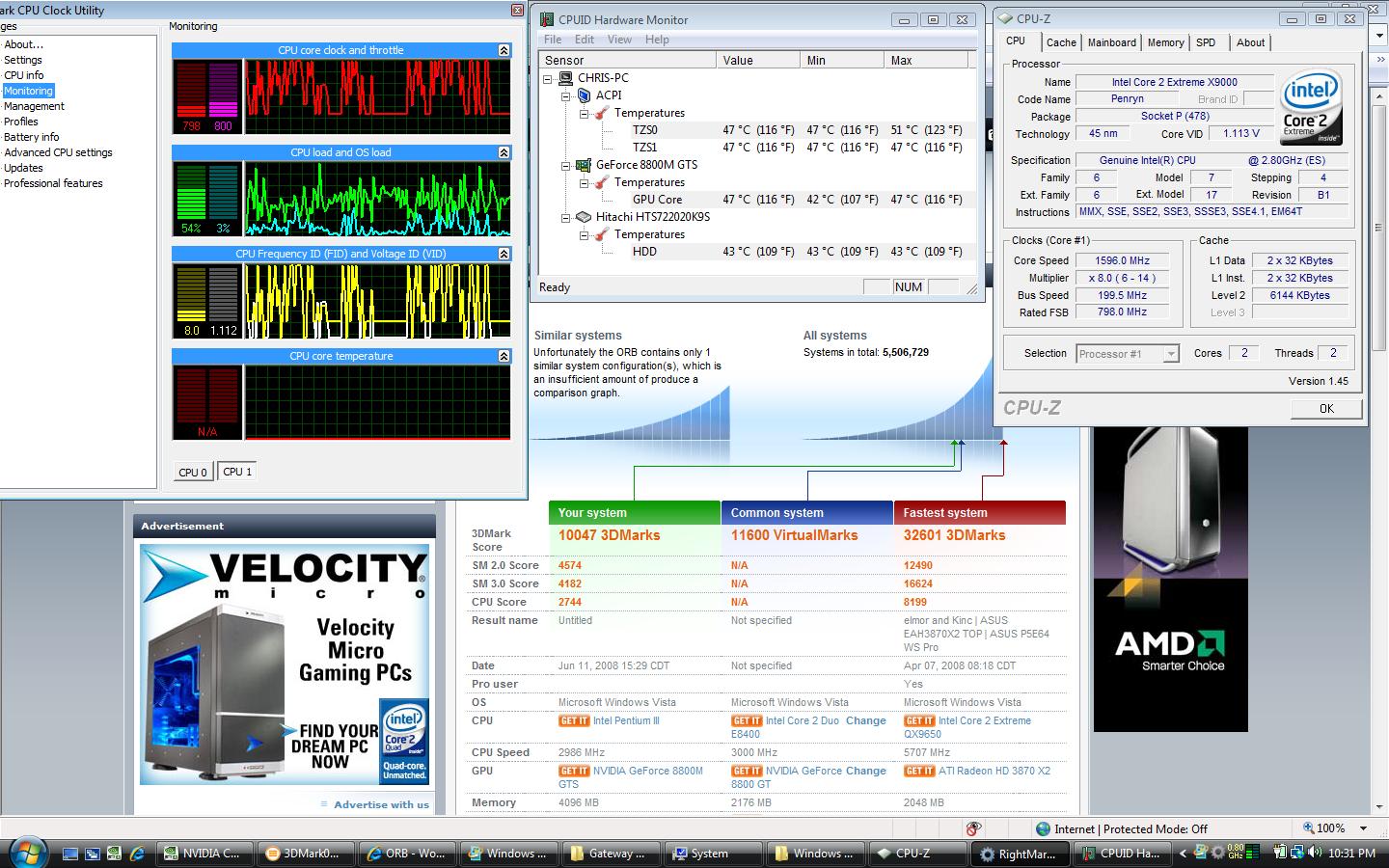Toggle the CPU 1 button in monitoring
1389x868 pixels.
(x=237, y=472)
